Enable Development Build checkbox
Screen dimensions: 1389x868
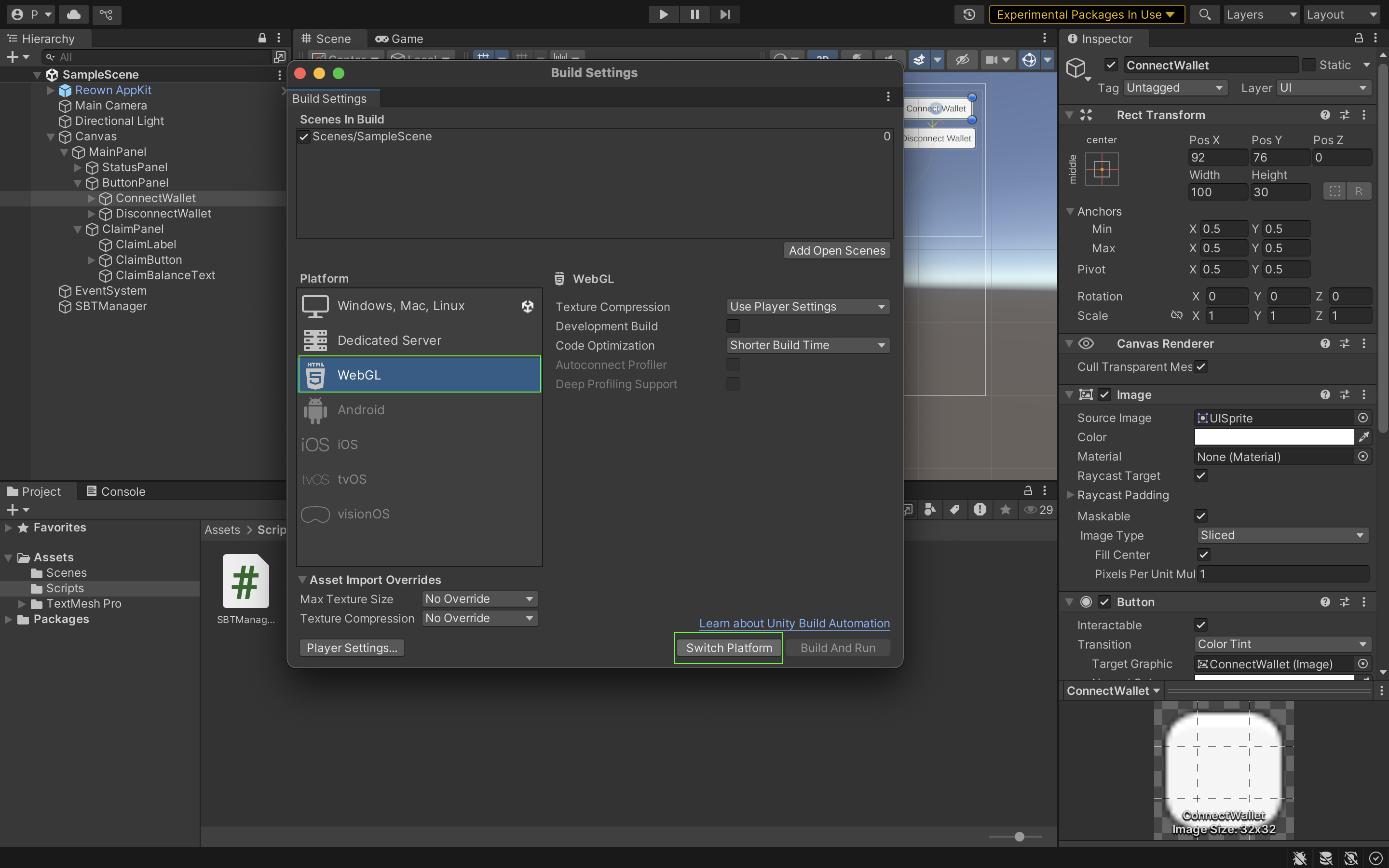click(733, 326)
